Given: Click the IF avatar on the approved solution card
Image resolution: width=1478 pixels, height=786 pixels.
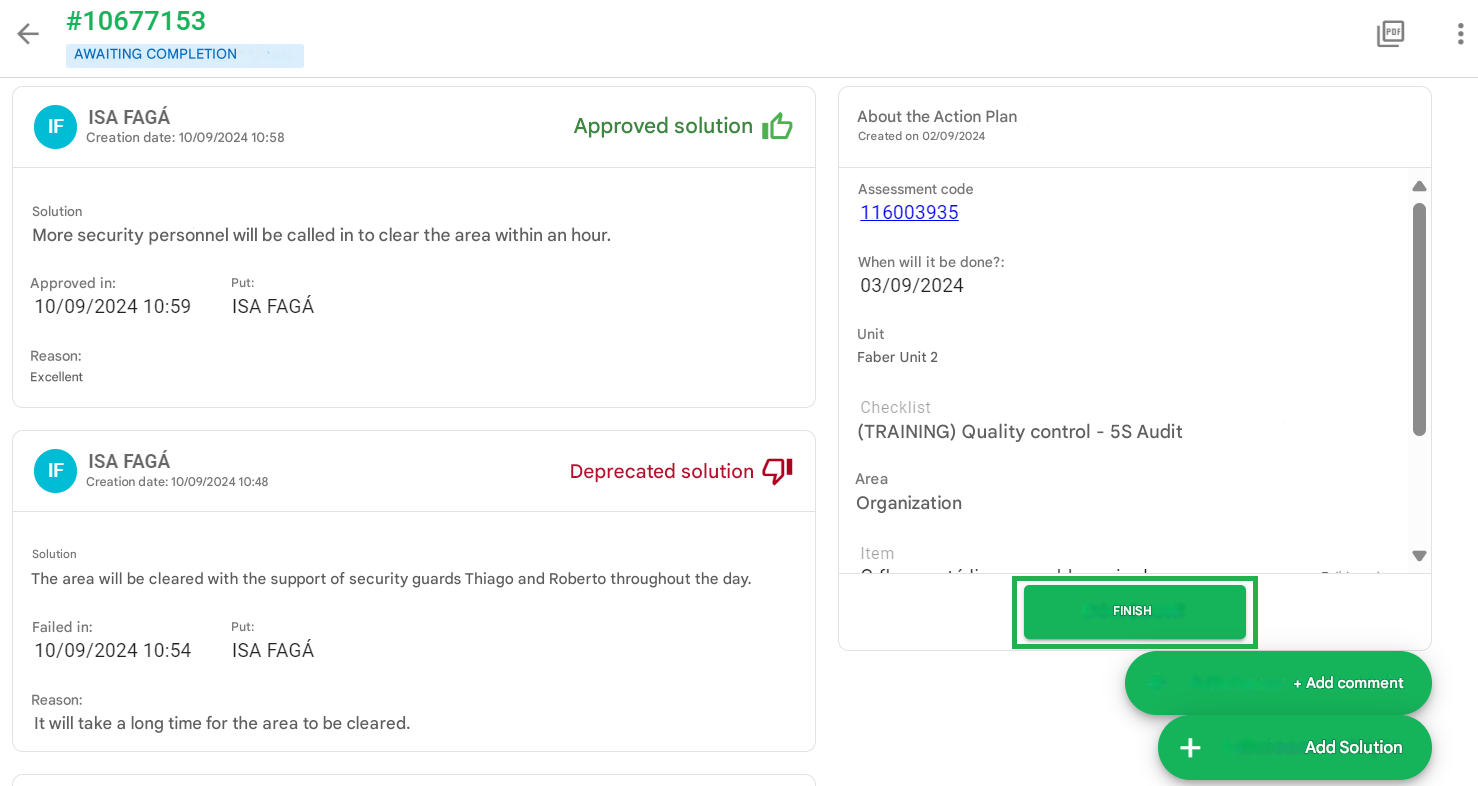Looking at the screenshot, I should (55, 127).
